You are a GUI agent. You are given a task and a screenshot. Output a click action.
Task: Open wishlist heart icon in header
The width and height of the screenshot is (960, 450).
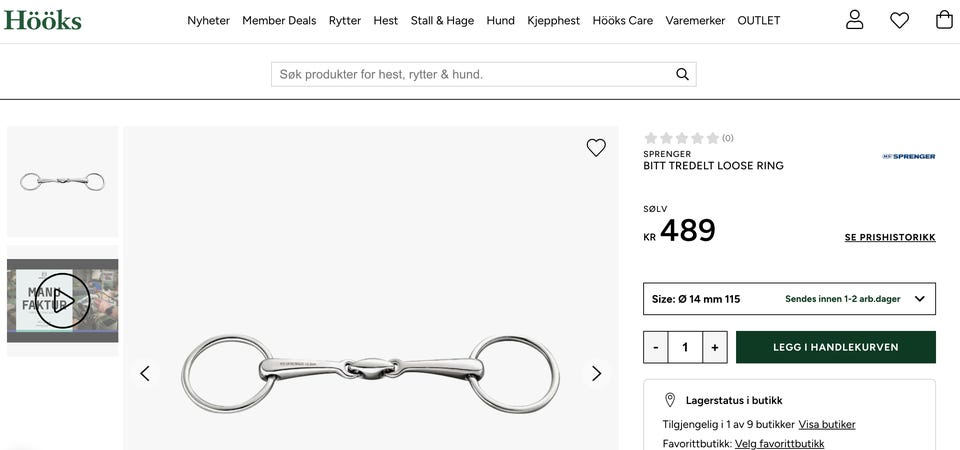tap(899, 20)
